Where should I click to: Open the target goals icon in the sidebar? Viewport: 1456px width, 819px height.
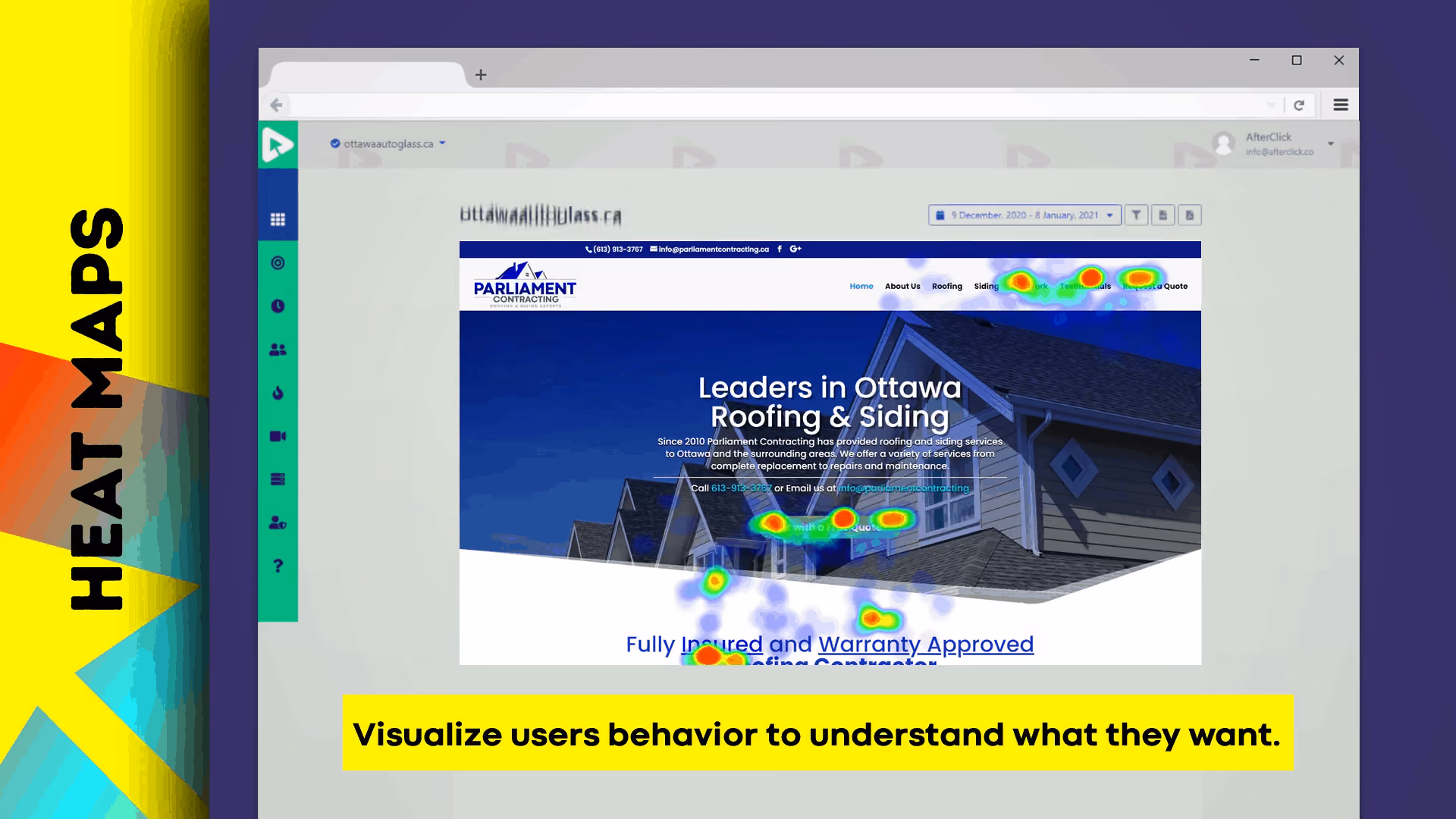tap(278, 262)
